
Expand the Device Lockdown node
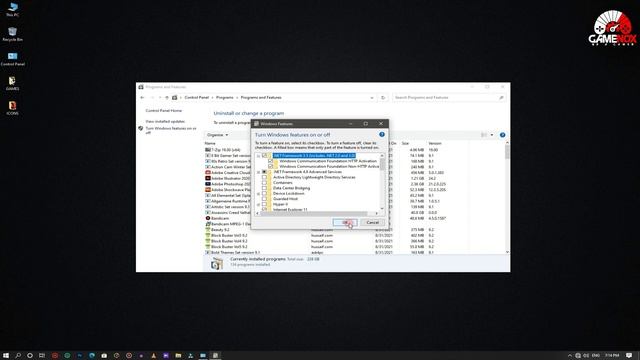click(x=258, y=193)
